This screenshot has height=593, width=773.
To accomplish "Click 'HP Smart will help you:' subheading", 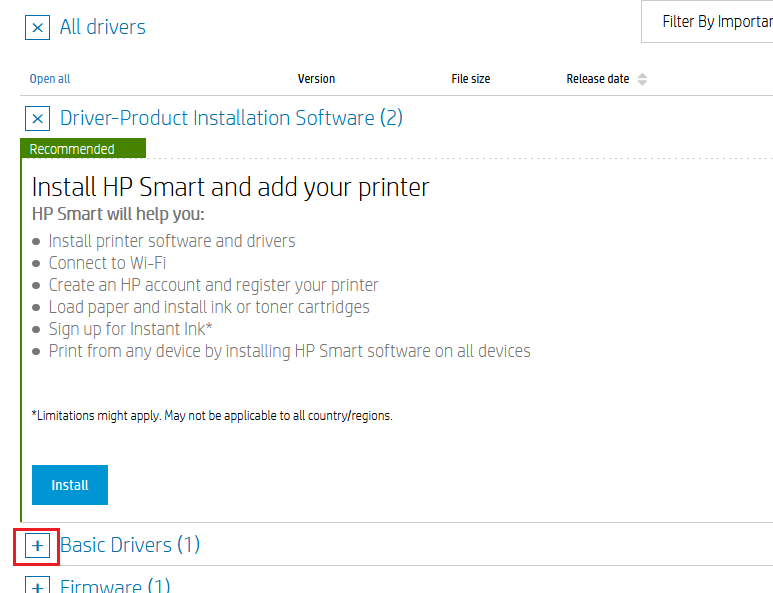I will [x=118, y=214].
